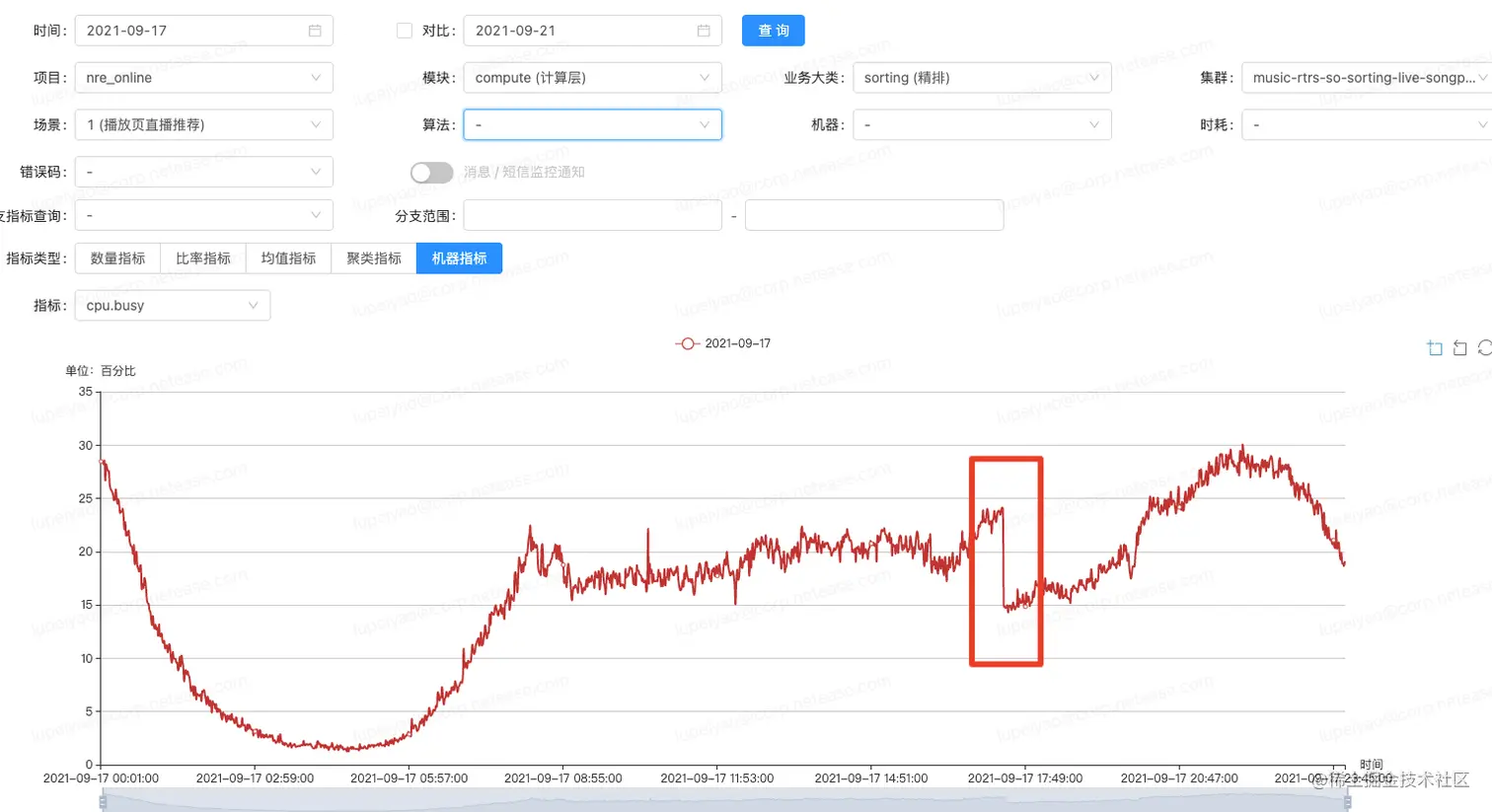Toggle the 2021-09-17 legend series marker

pos(687,343)
